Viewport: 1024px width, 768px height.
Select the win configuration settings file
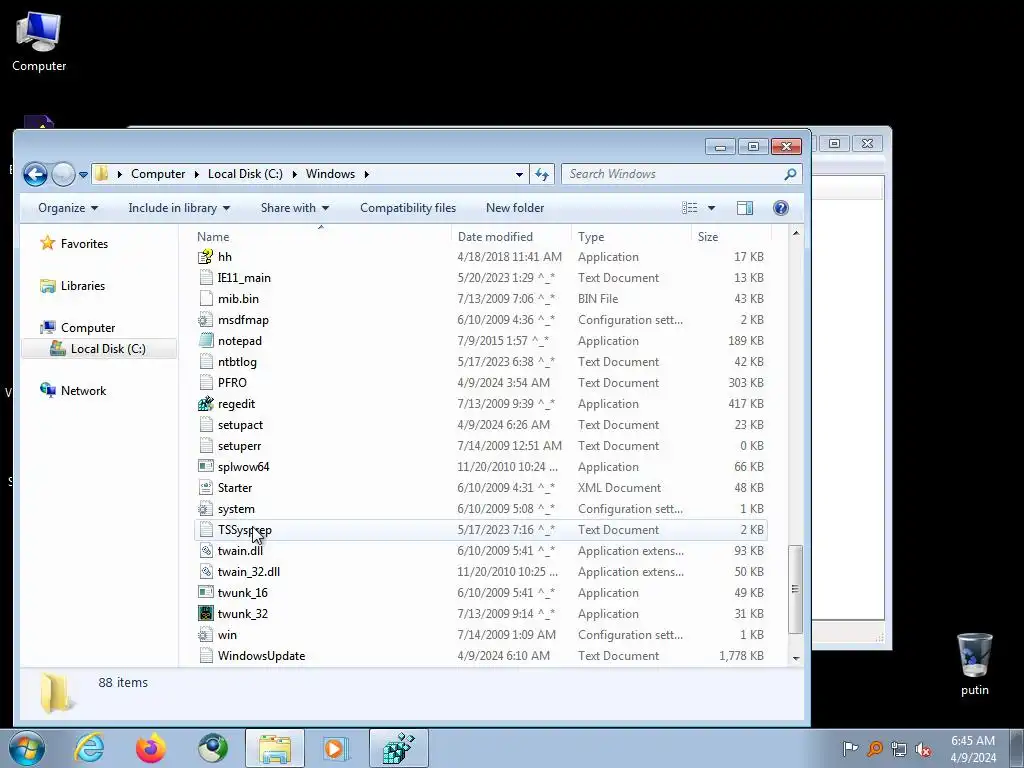[x=481, y=635]
